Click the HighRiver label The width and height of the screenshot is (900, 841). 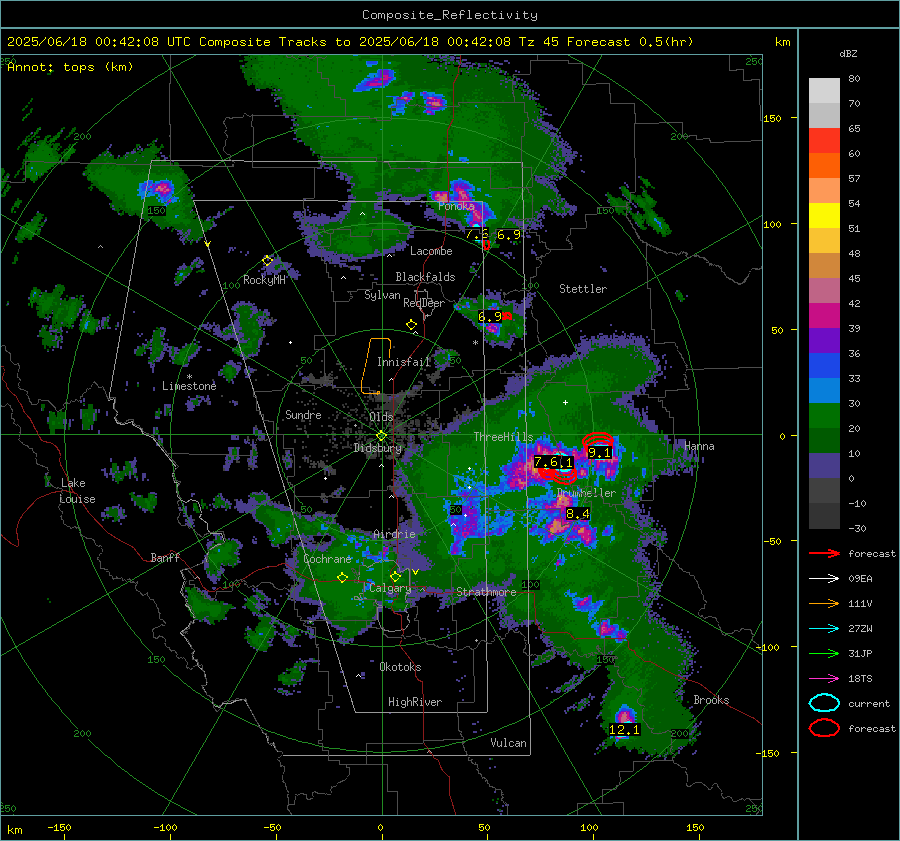click(415, 702)
